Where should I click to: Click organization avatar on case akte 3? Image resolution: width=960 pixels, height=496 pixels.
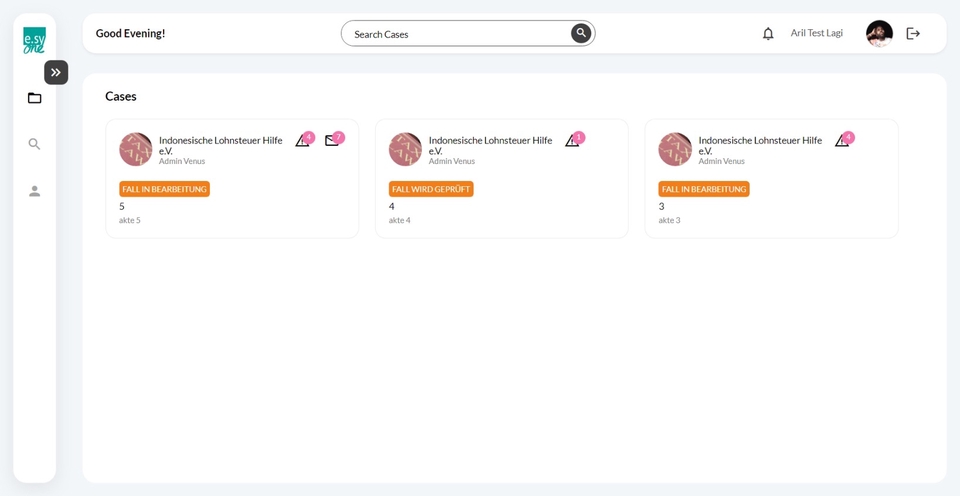pyautogui.click(x=675, y=149)
